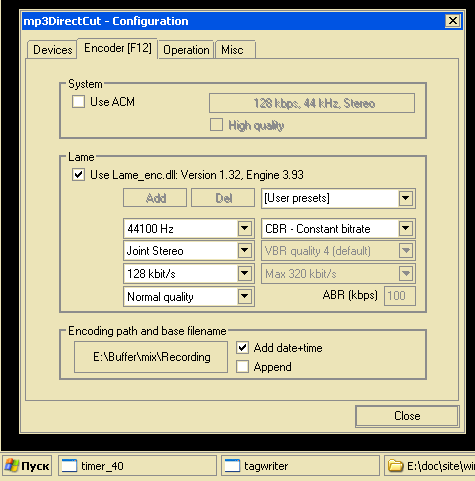
Task: Click the E:\Buffer\mix\Recording path button
Action: click(x=151, y=357)
